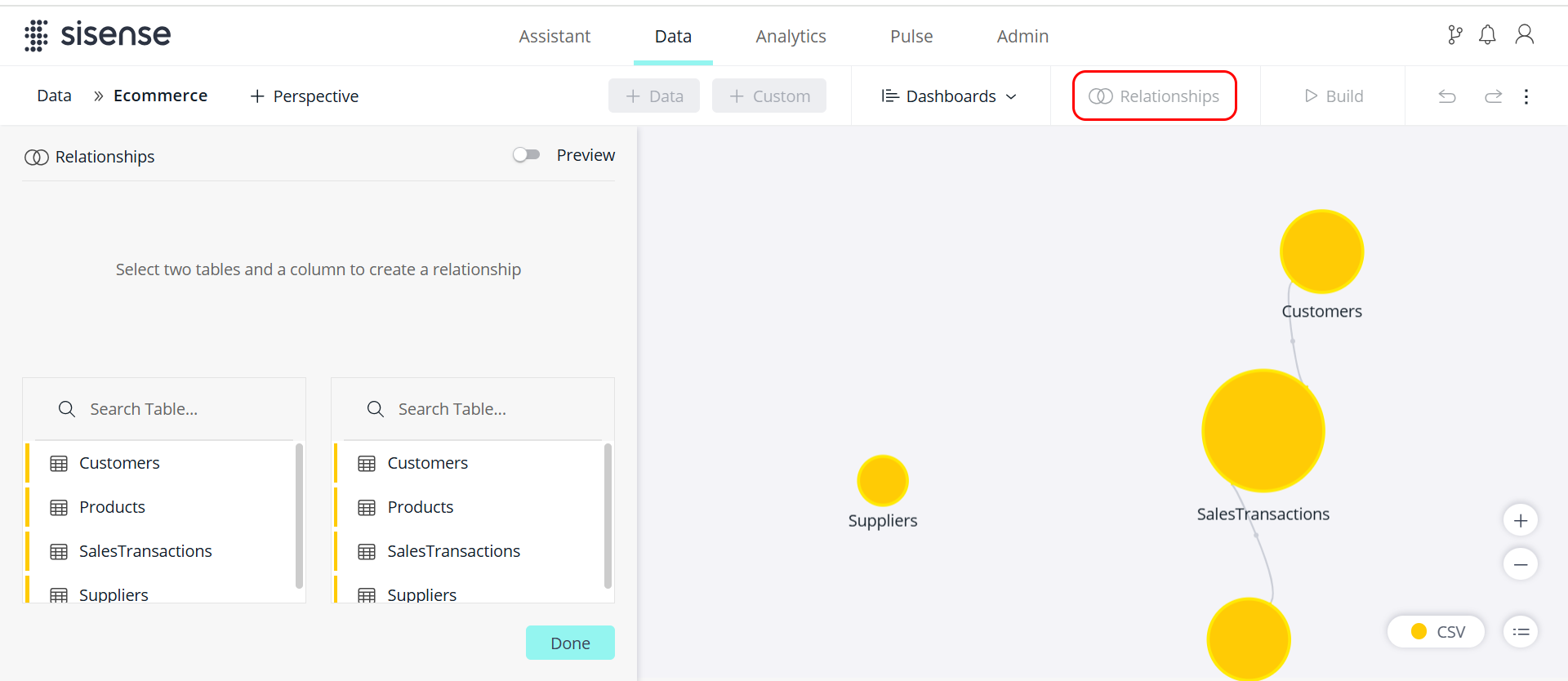Zoom out the schema canvas with minus

coord(1521,564)
